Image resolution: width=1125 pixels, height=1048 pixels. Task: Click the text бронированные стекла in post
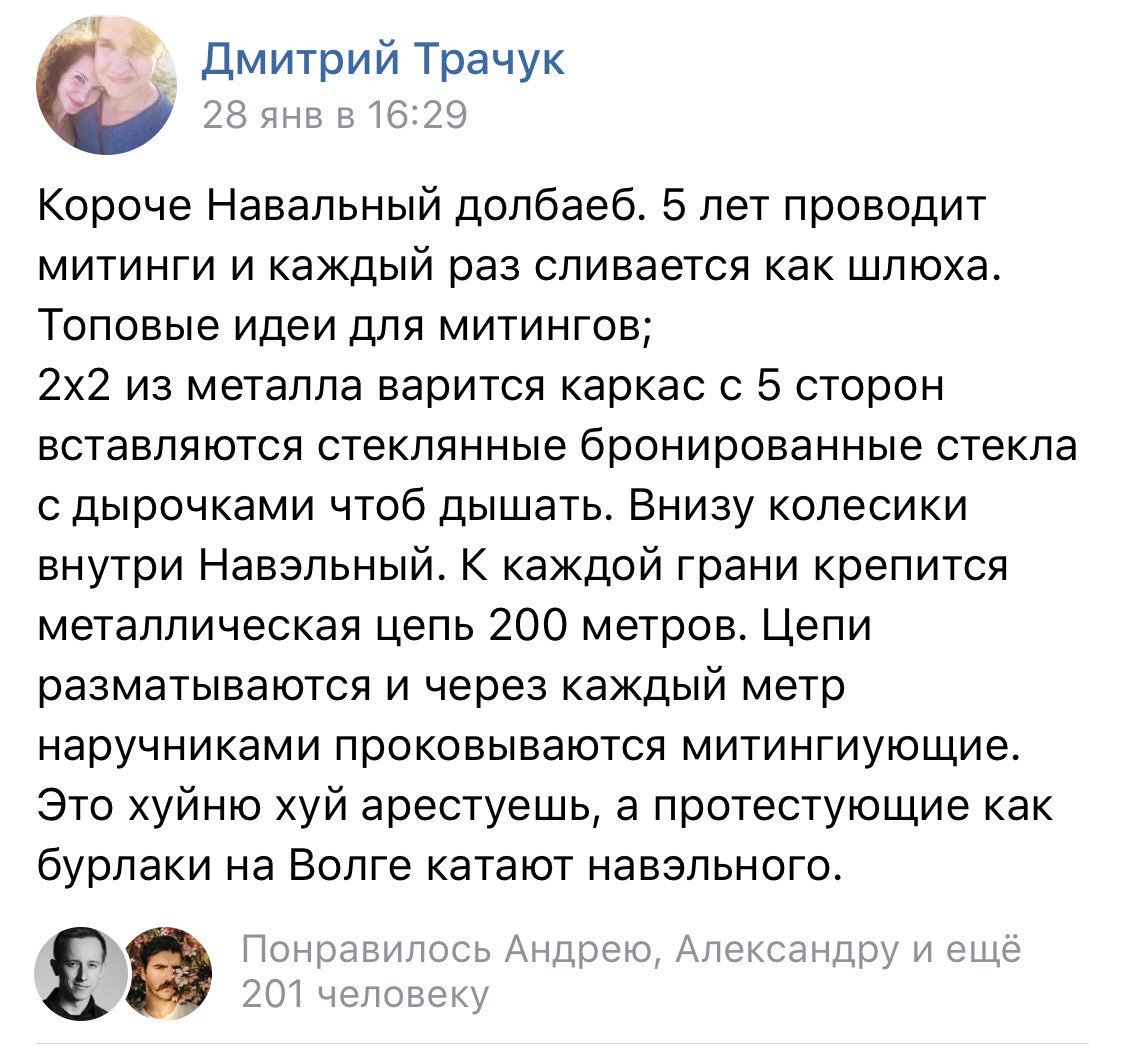[x=827, y=446]
